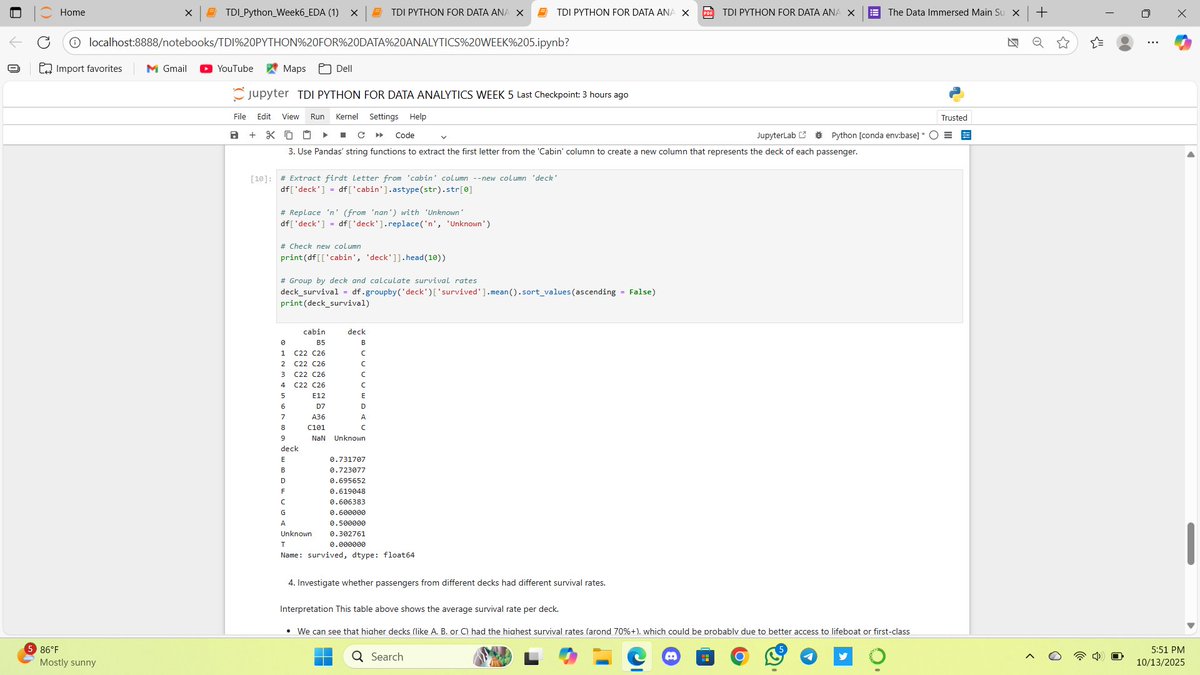Click the Trusted notebook button

[954, 117]
